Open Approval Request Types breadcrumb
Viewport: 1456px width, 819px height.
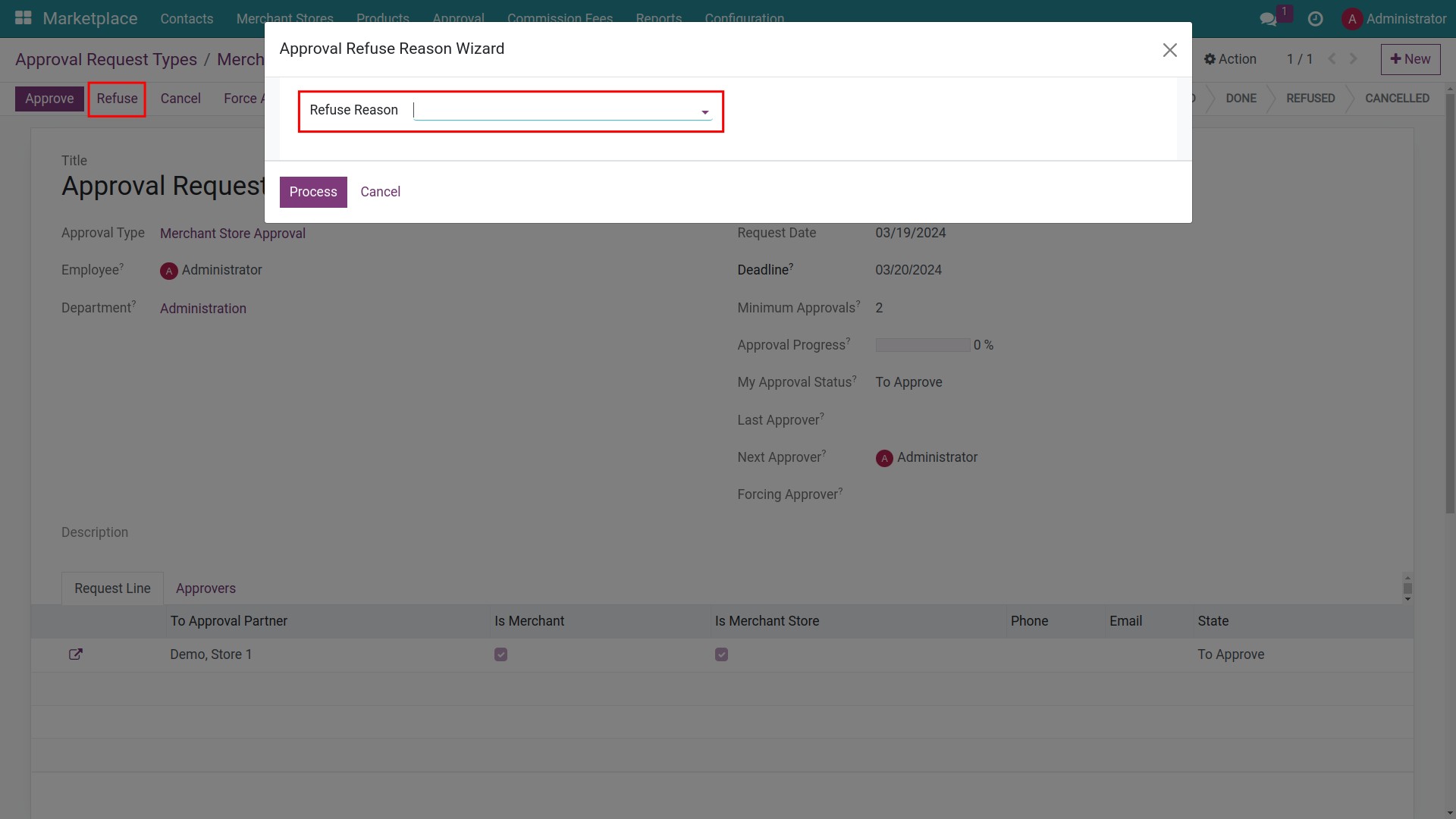tap(106, 59)
